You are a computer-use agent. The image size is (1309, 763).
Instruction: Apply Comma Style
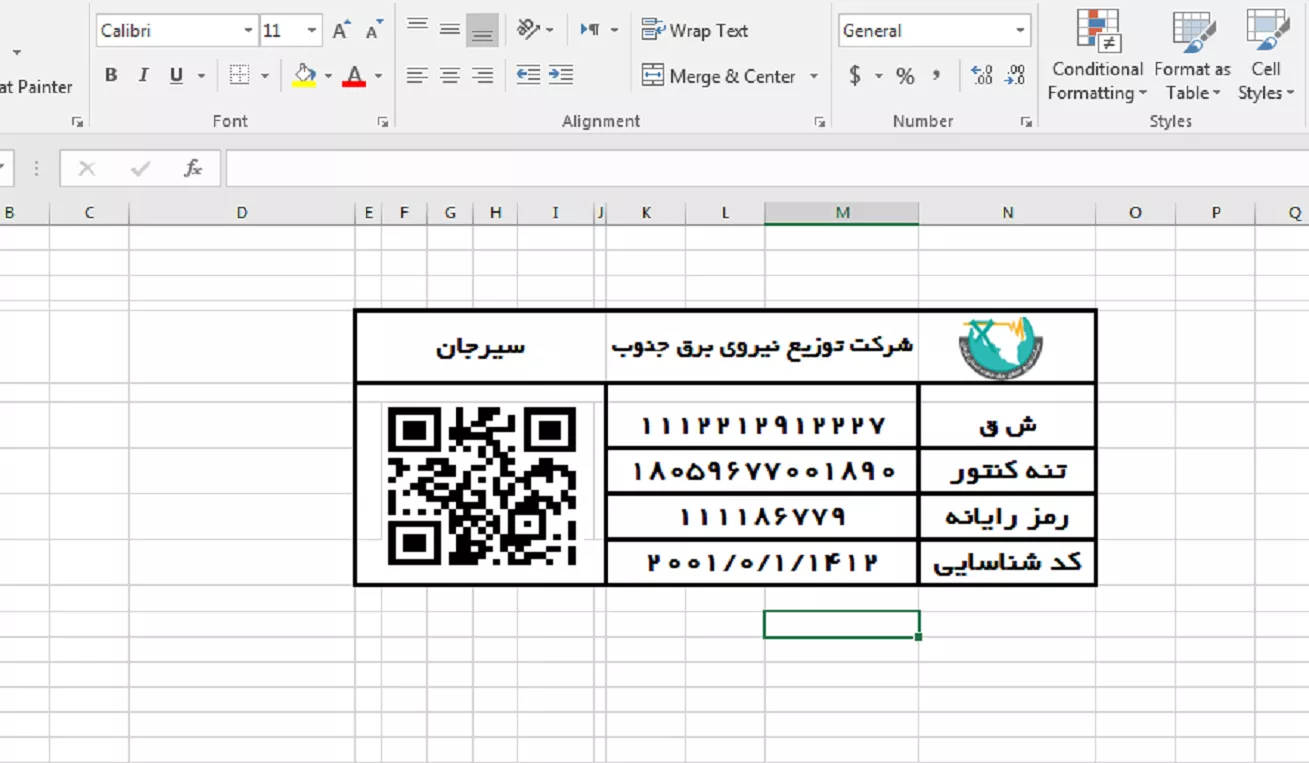click(x=936, y=76)
